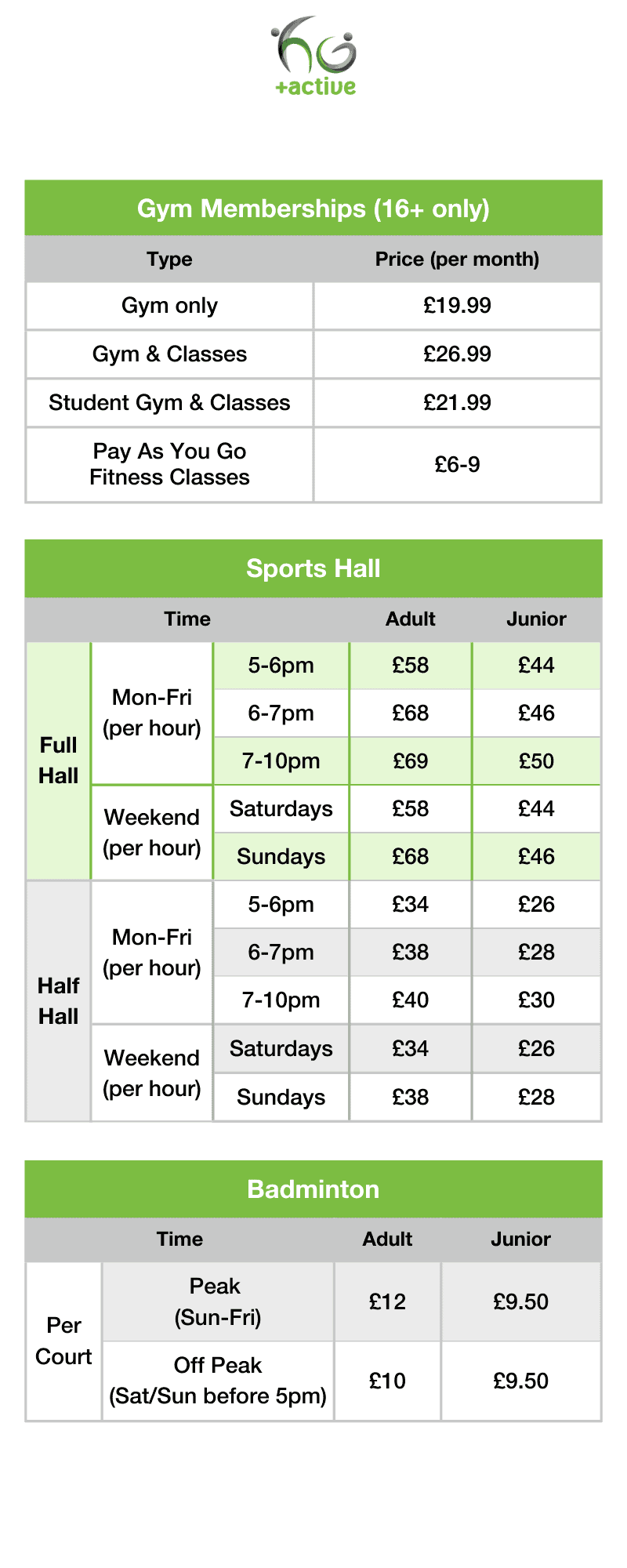627x1568 pixels.
Task: Click Off Peak badminton adult price £10
Action: (387, 1381)
